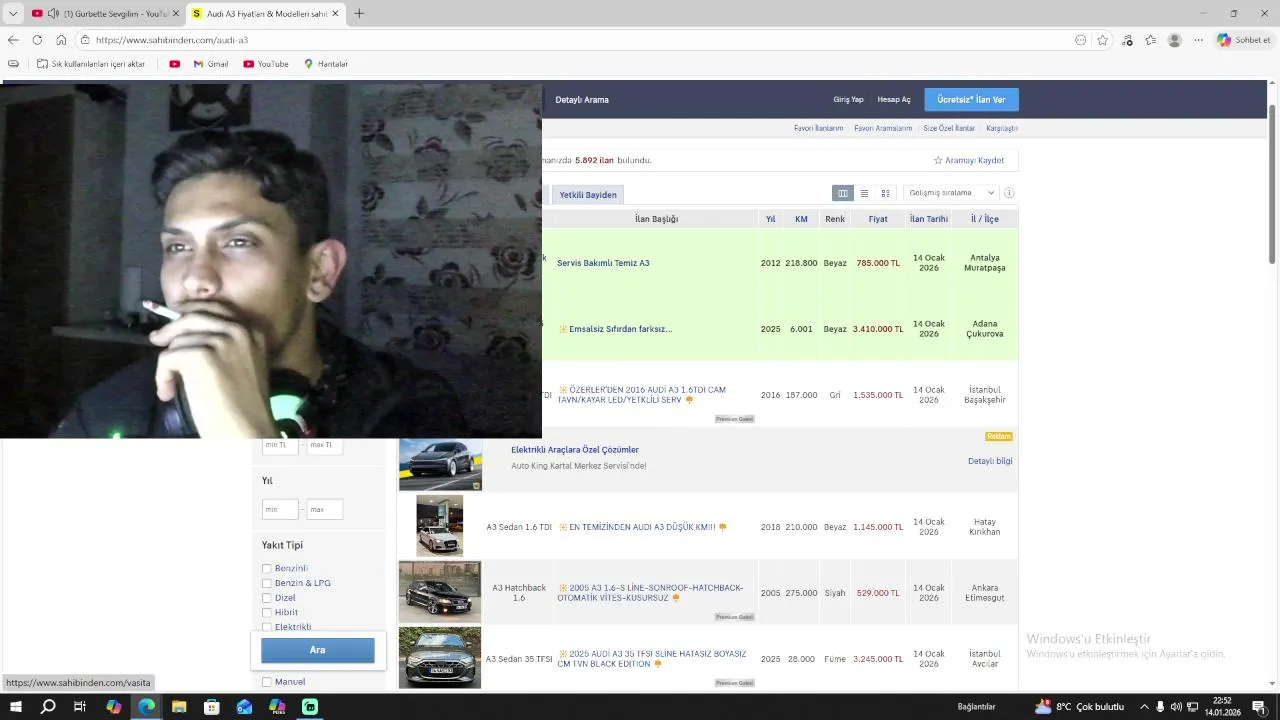Sort listings by Fiyat column header
This screenshot has height=720, width=1280.
878,219
